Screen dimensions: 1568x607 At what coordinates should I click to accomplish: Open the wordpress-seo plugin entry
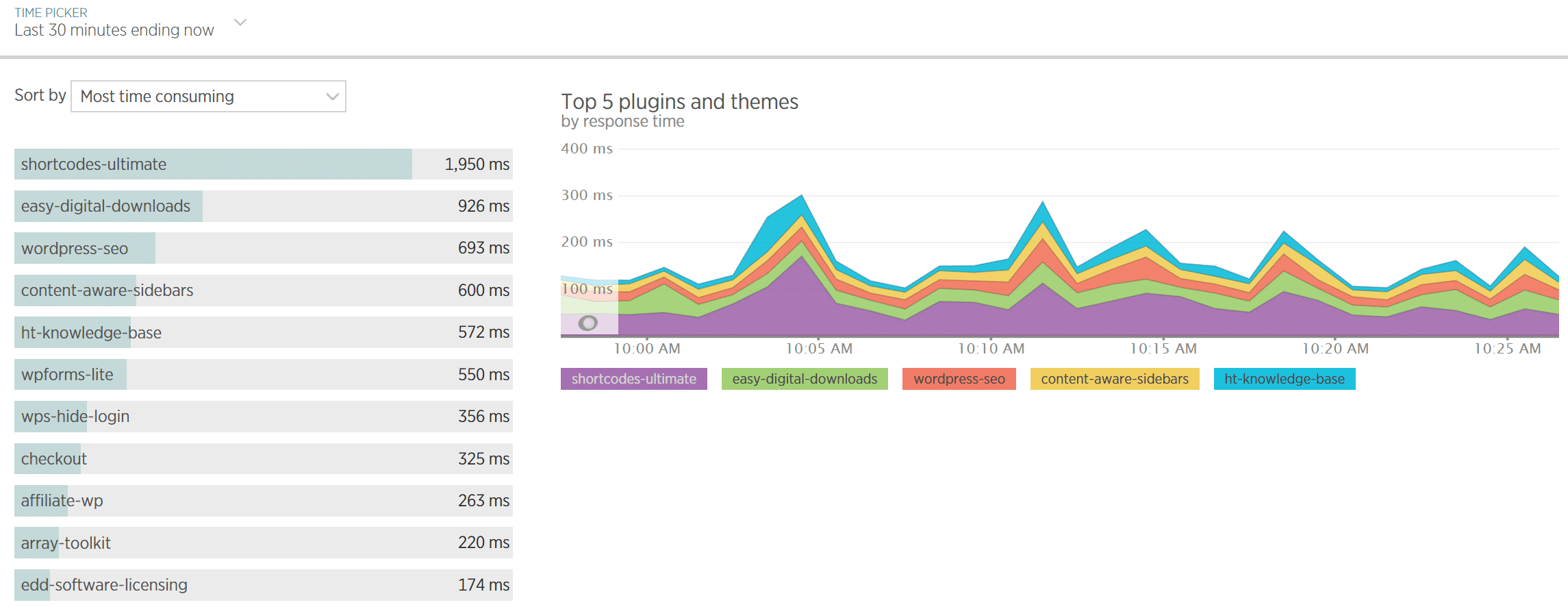click(x=263, y=248)
